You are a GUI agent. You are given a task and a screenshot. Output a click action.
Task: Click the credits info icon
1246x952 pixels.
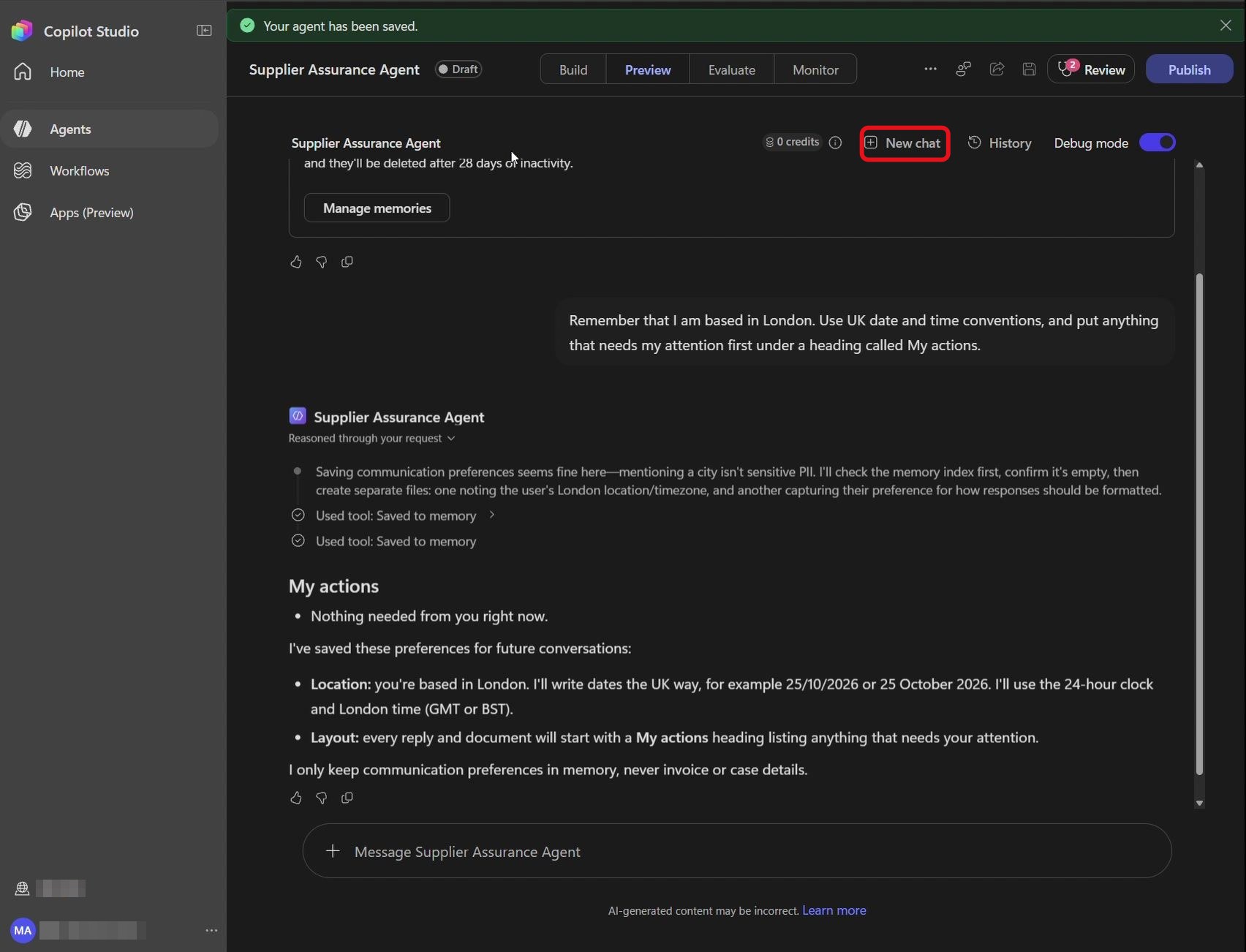835,143
